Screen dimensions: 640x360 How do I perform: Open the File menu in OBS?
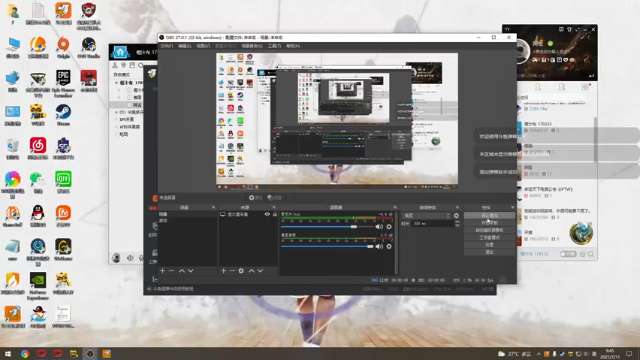click(x=167, y=46)
